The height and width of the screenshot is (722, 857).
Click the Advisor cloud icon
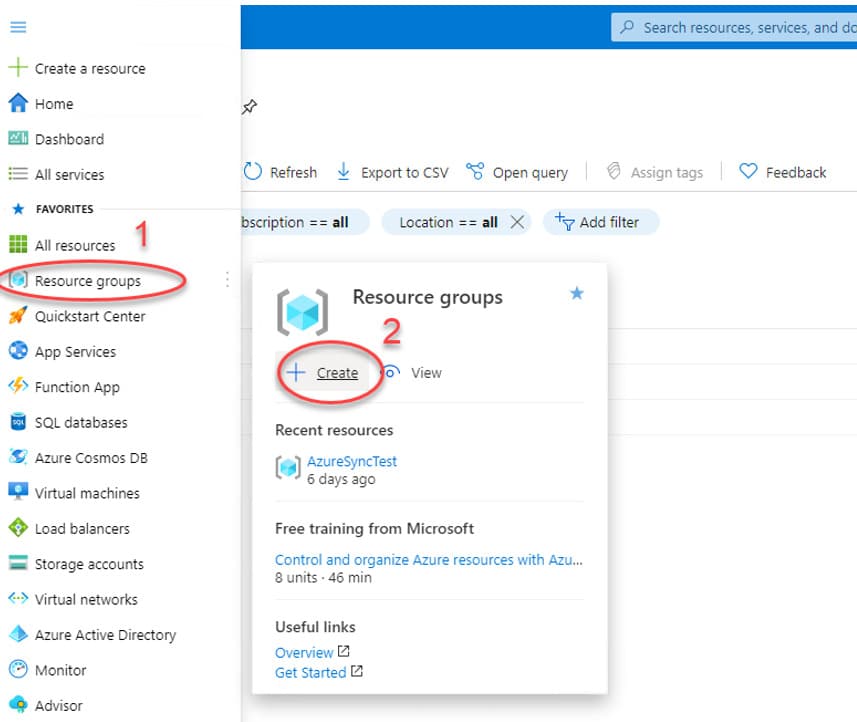18,705
